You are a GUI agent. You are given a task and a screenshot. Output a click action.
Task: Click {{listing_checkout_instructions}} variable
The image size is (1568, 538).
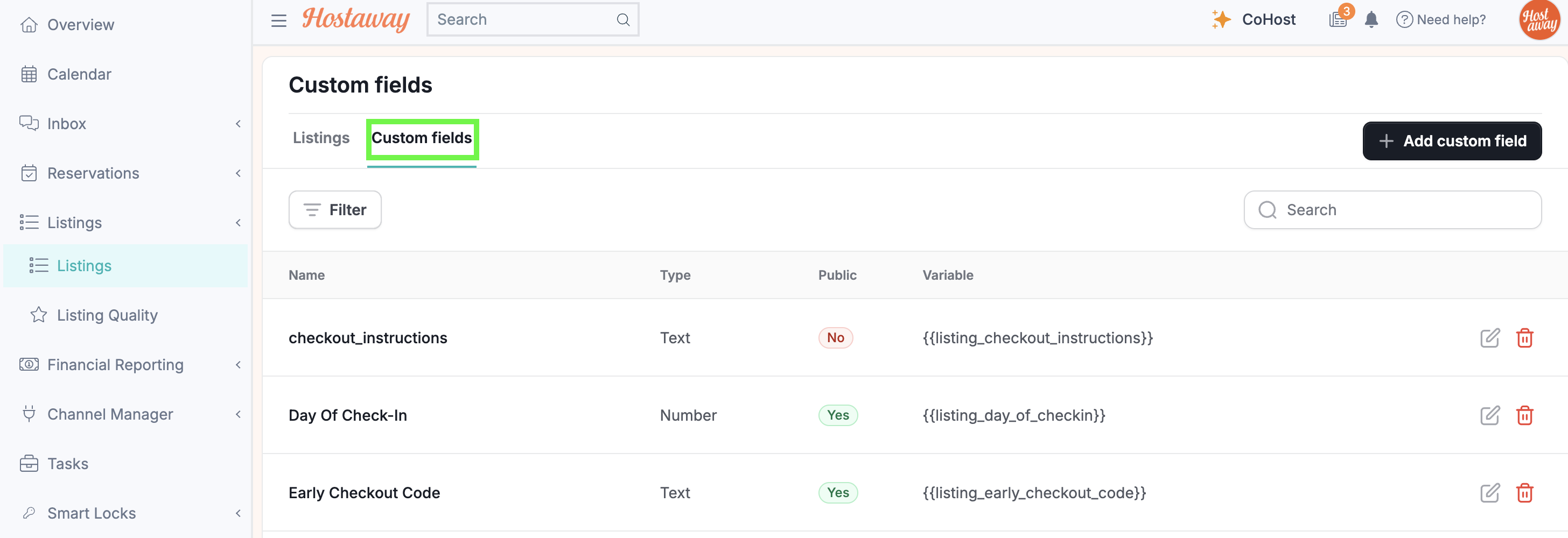point(1038,338)
